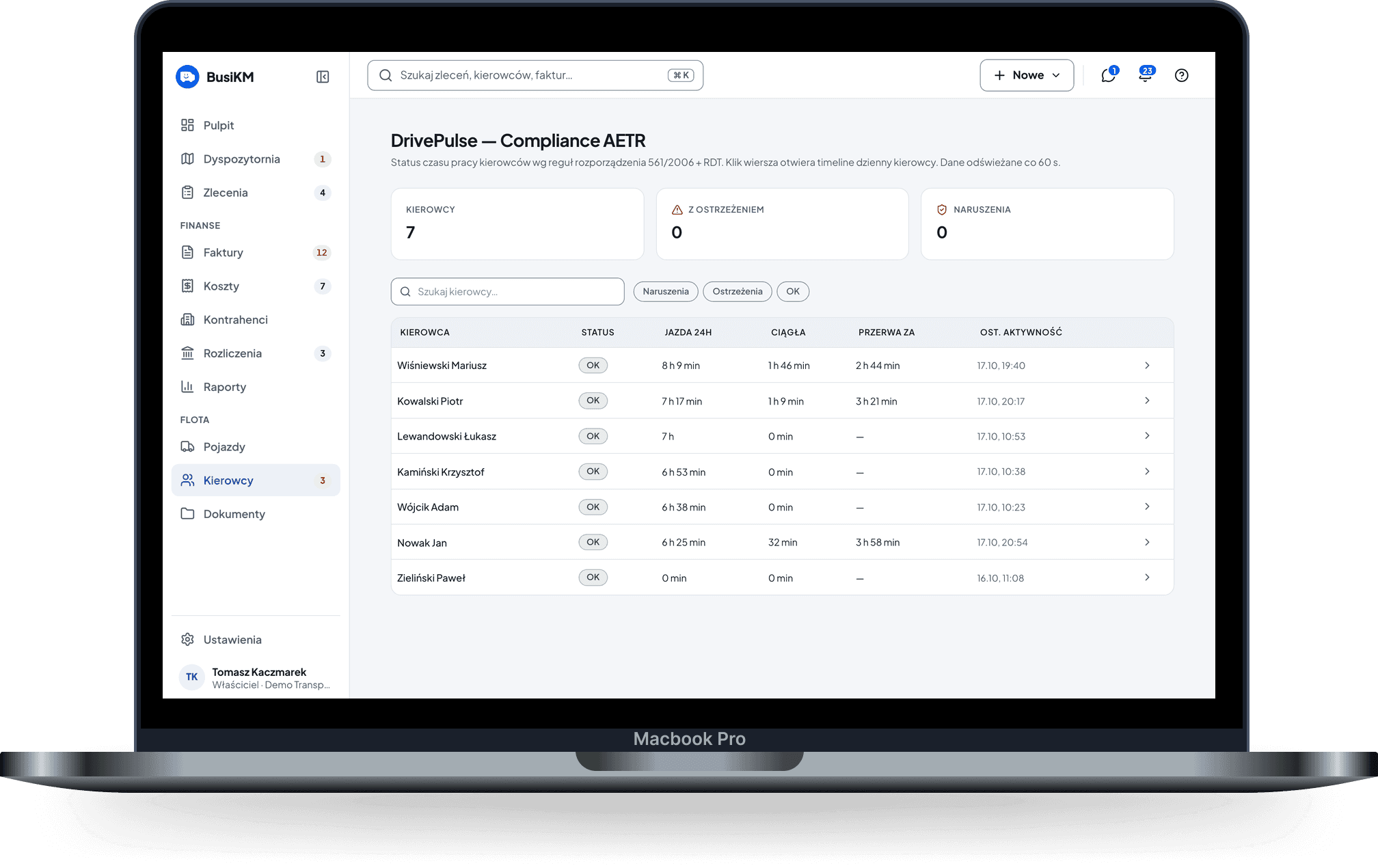Click the Dokumenty folder icon

(187, 513)
